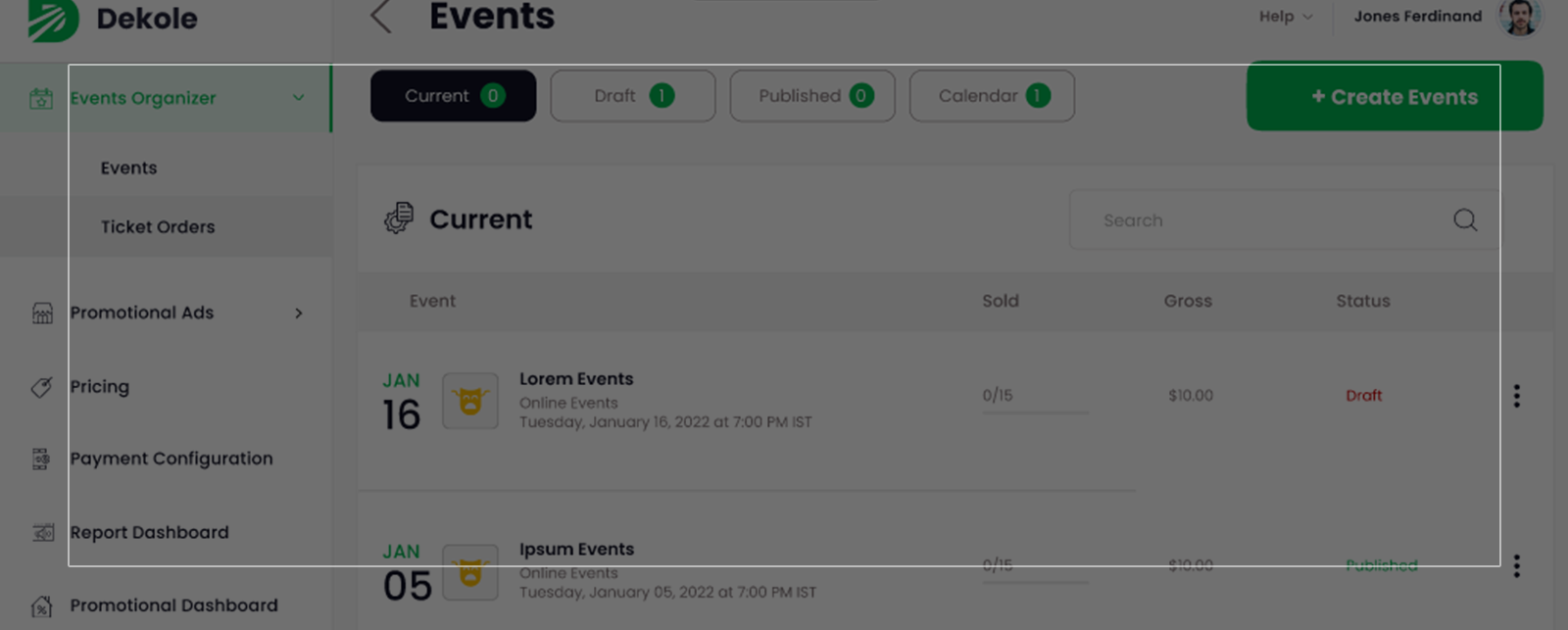The image size is (1568, 630).
Task: Click the back arrow beside Events title
Action: click(x=381, y=17)
